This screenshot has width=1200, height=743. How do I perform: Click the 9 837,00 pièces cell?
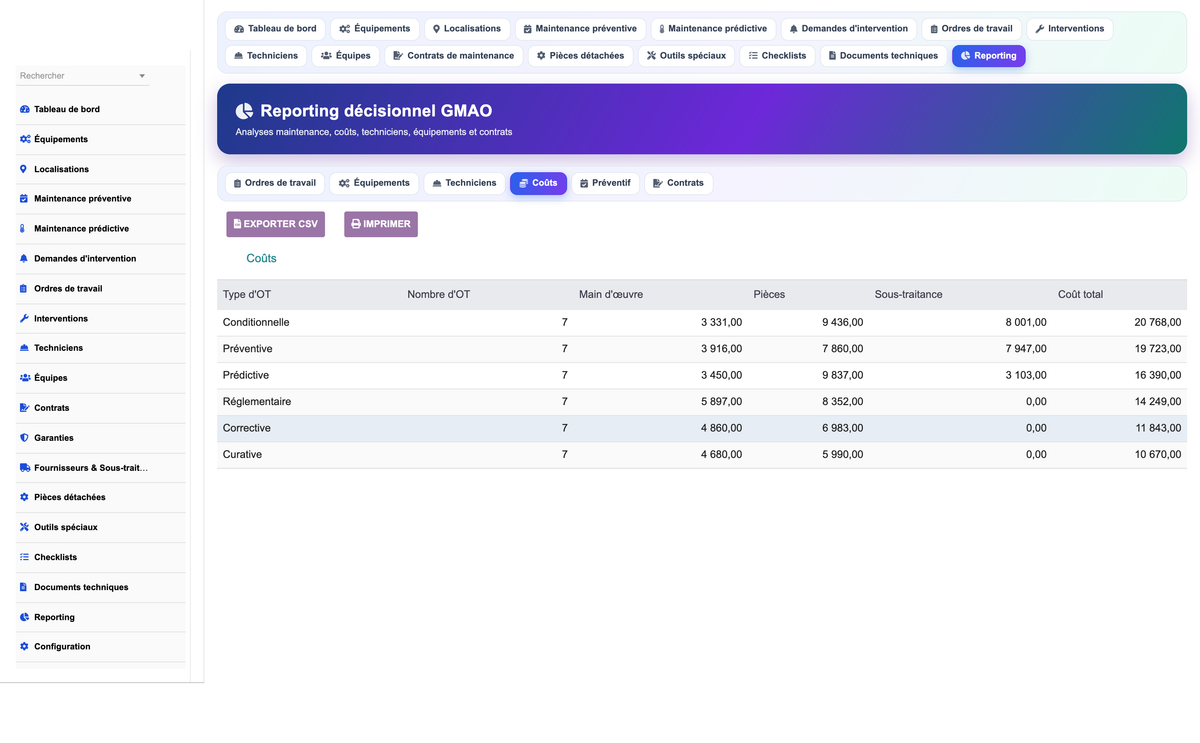tap(843, 375)
